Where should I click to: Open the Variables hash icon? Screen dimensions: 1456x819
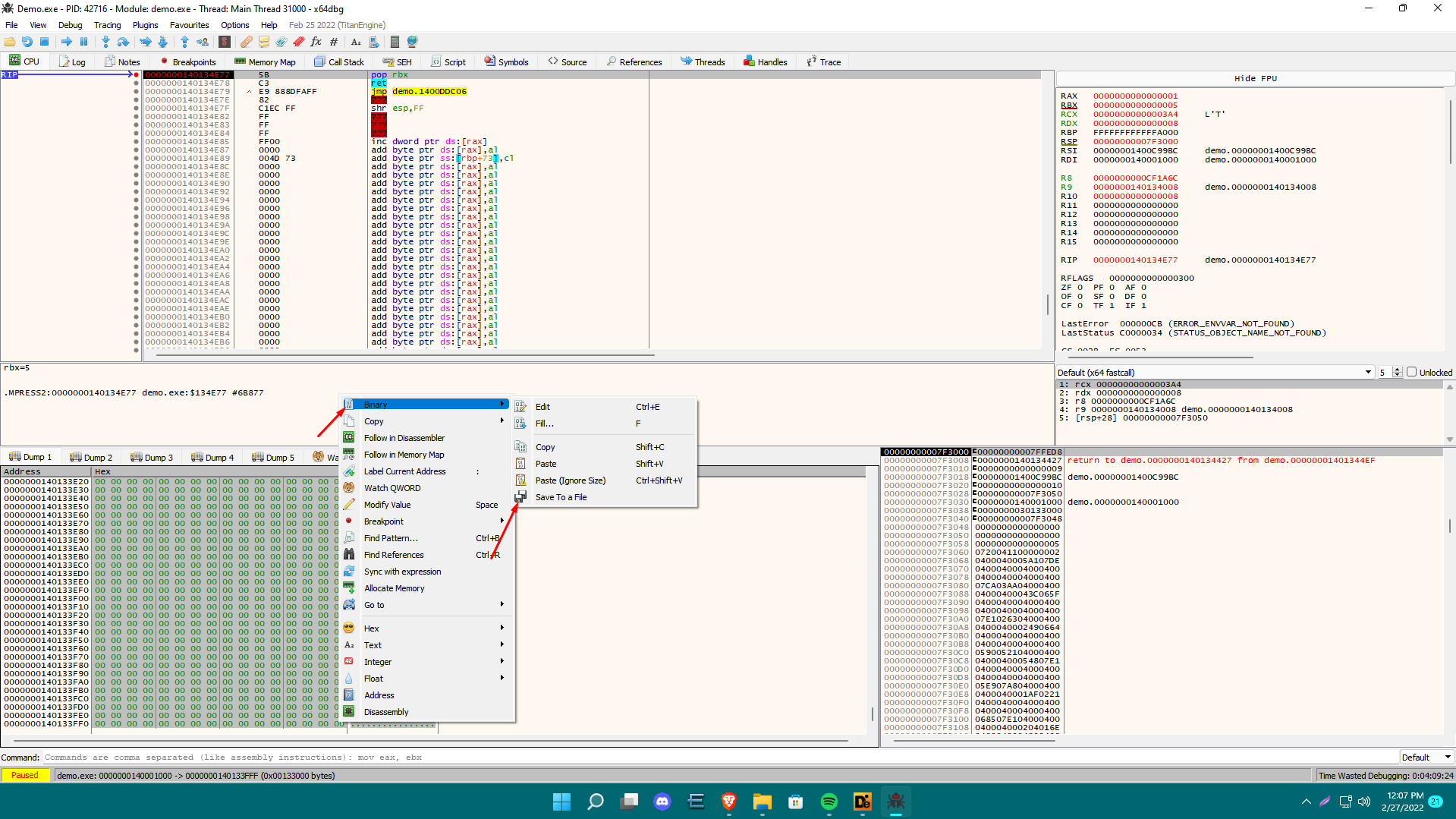coord(334,42)
